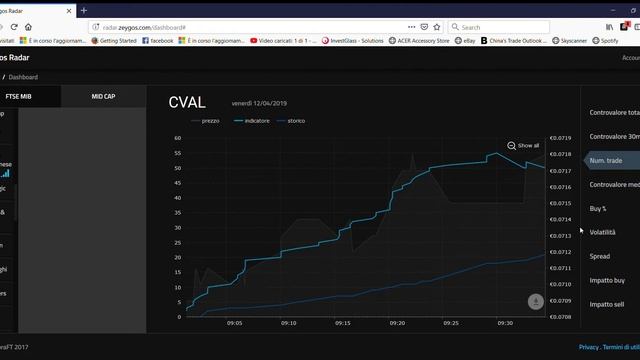Go to the browser home page icon
The image size is (640, 360).
tap(28, 27)
